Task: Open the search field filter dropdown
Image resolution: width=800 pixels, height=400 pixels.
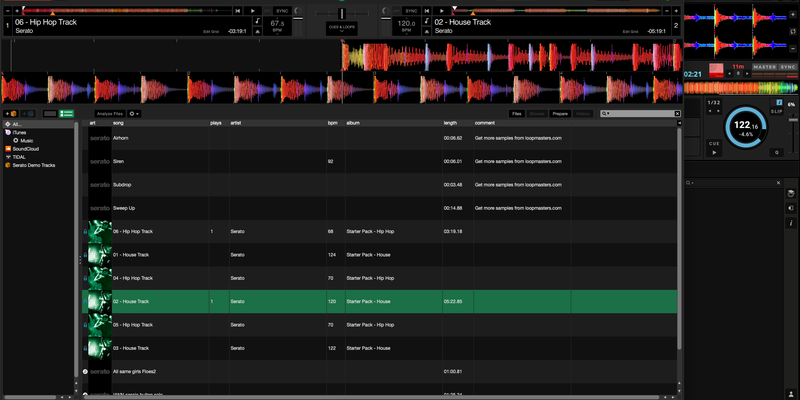Action: tap(606, 114)
